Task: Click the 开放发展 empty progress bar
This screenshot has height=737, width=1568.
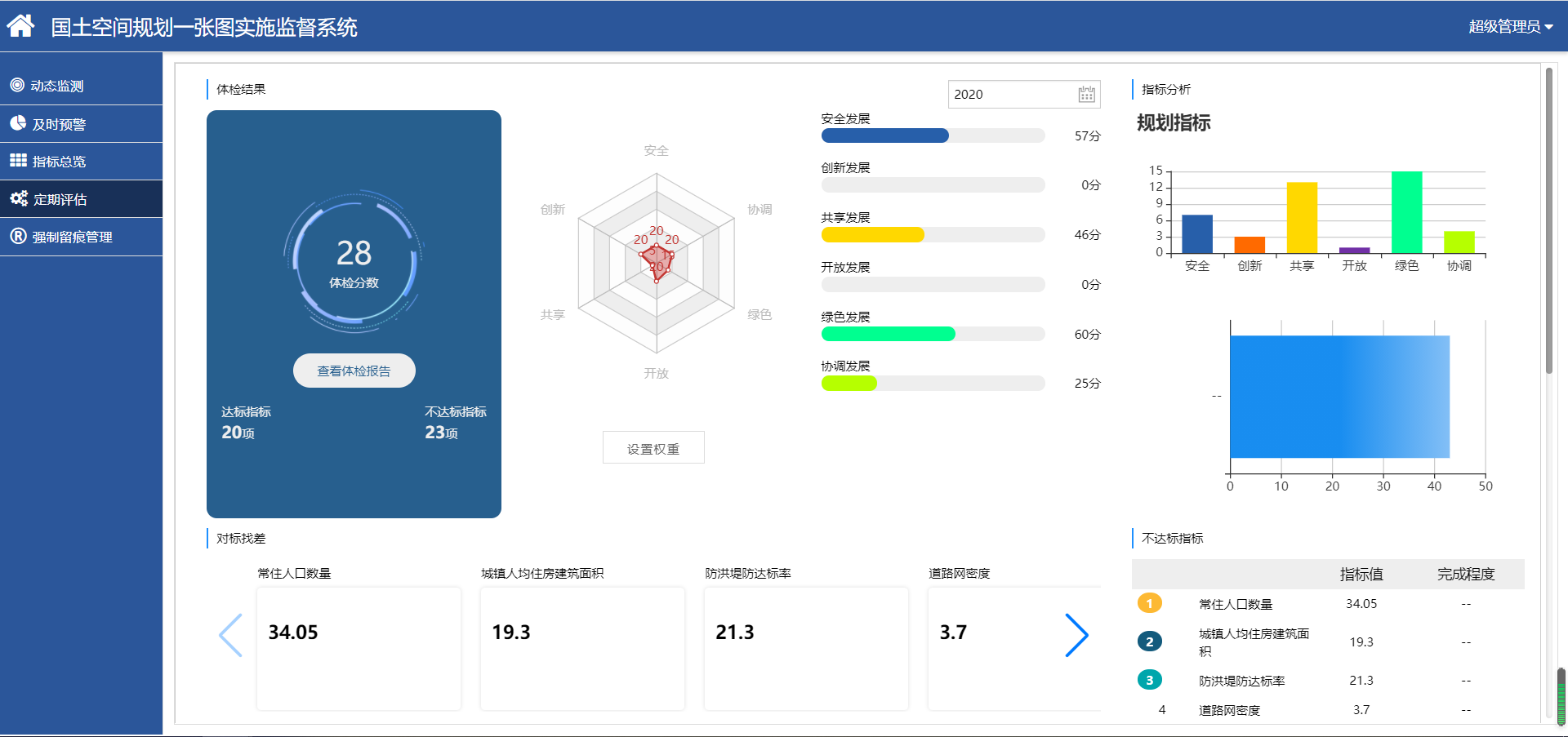Action: tap(933, 285)
